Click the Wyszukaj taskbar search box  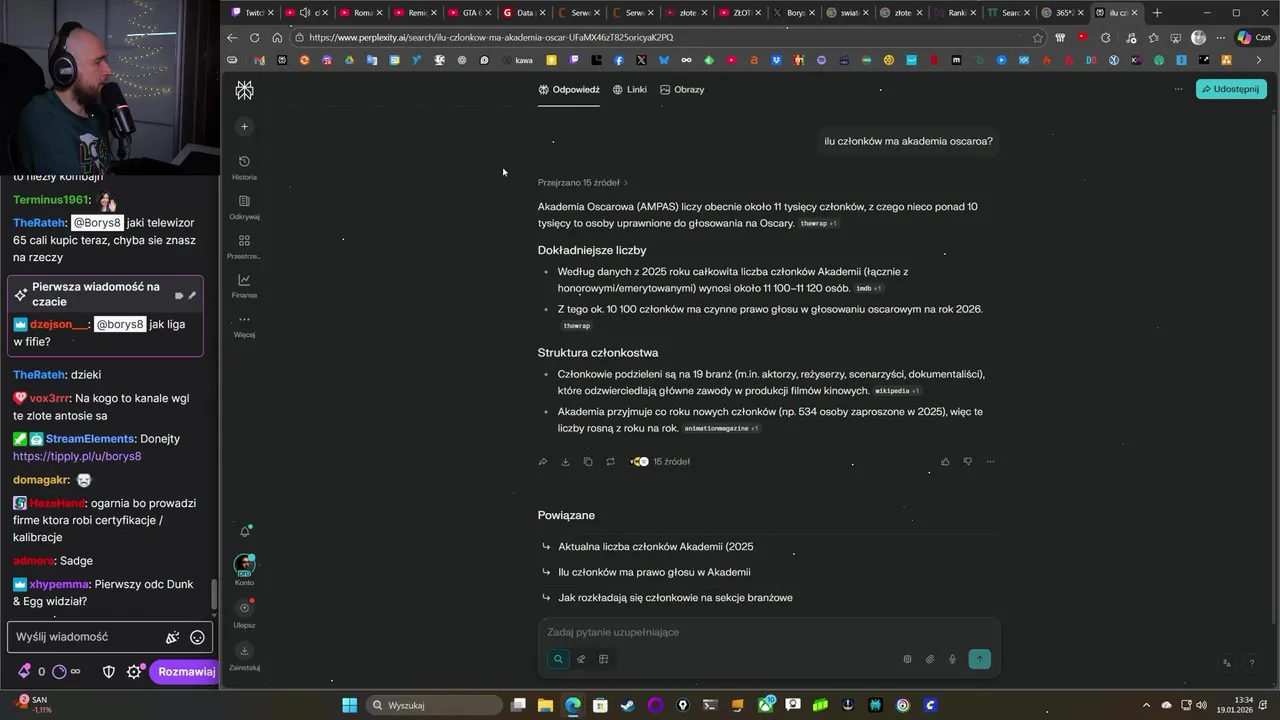(x=432, y=705)
